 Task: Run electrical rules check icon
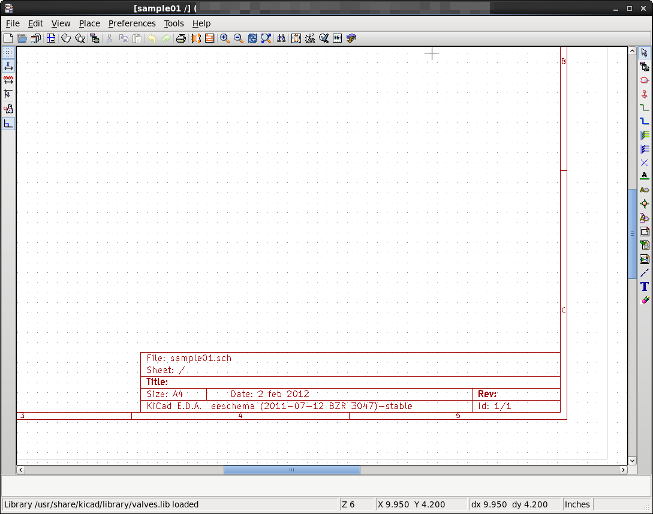(x=324, y=38)
